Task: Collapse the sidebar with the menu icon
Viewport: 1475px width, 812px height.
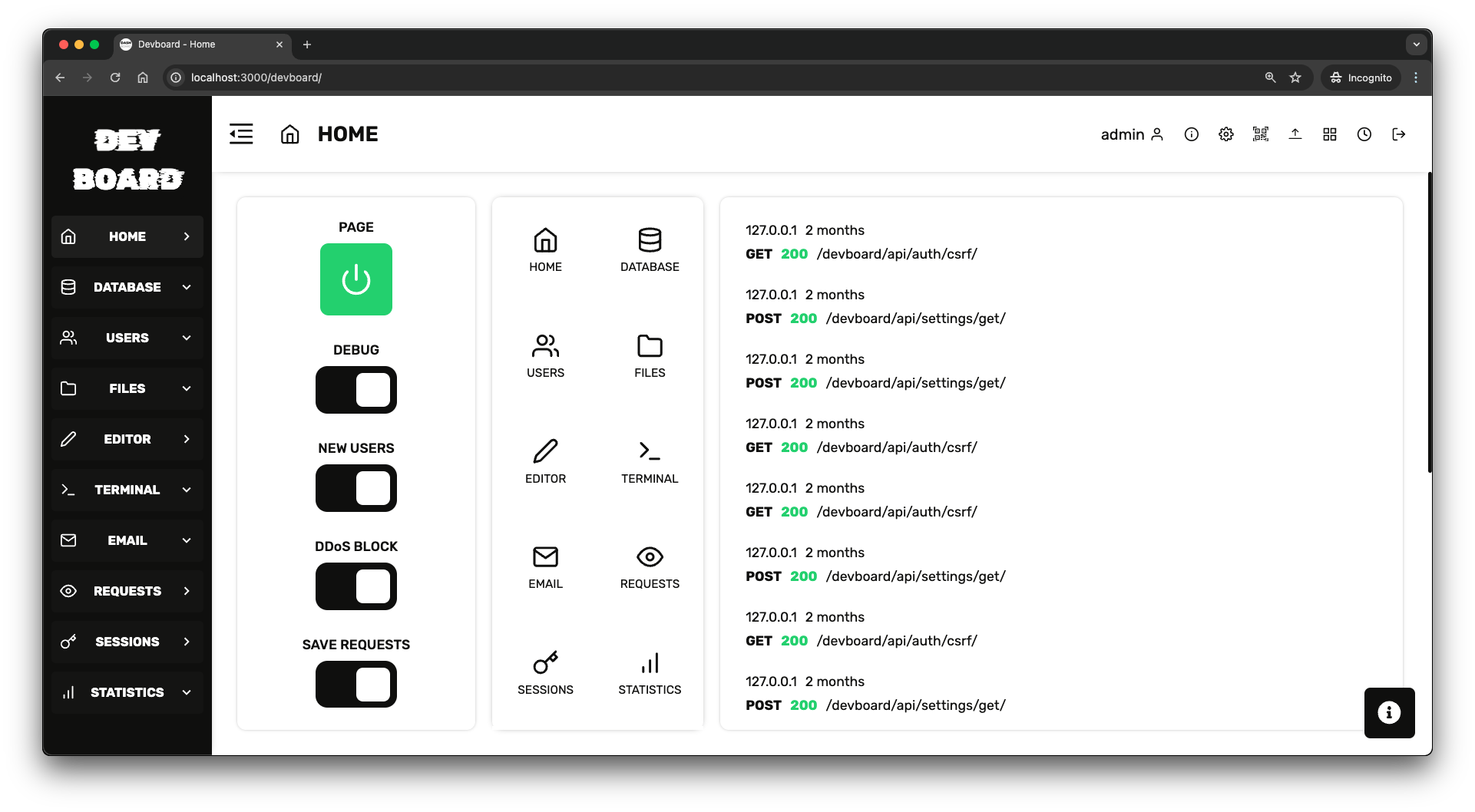Action: pos(241,134)
